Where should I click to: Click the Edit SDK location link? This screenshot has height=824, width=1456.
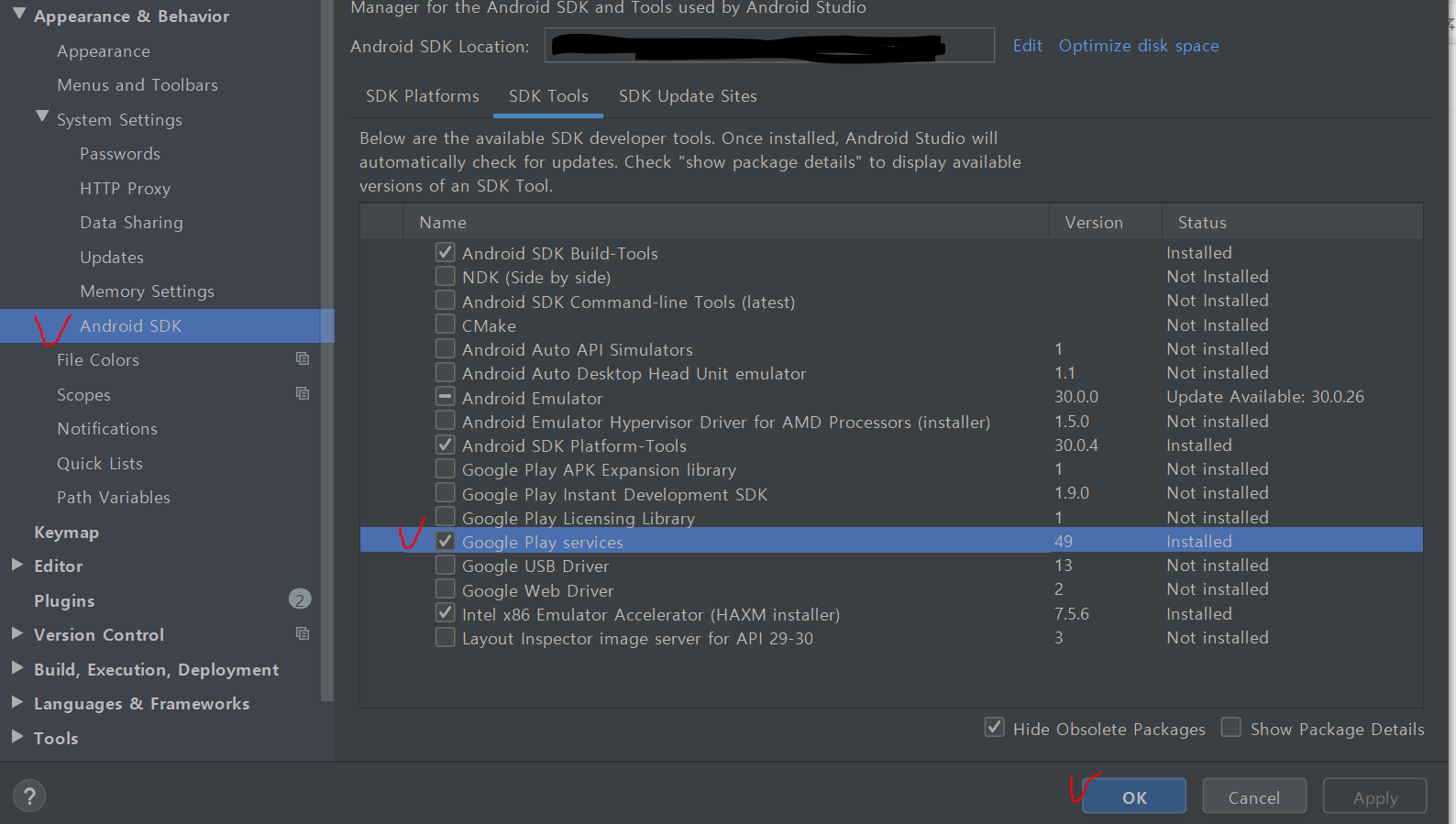pyautogui.click(x=1027, y=46)
